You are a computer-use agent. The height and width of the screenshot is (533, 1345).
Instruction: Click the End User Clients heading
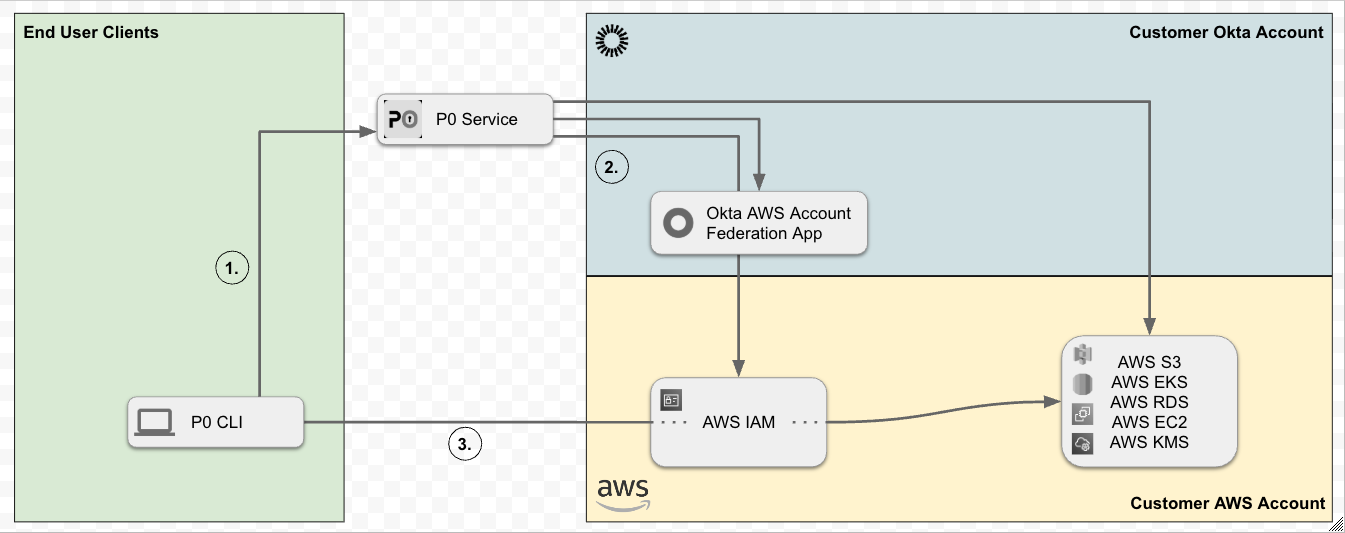coord(91,32)
